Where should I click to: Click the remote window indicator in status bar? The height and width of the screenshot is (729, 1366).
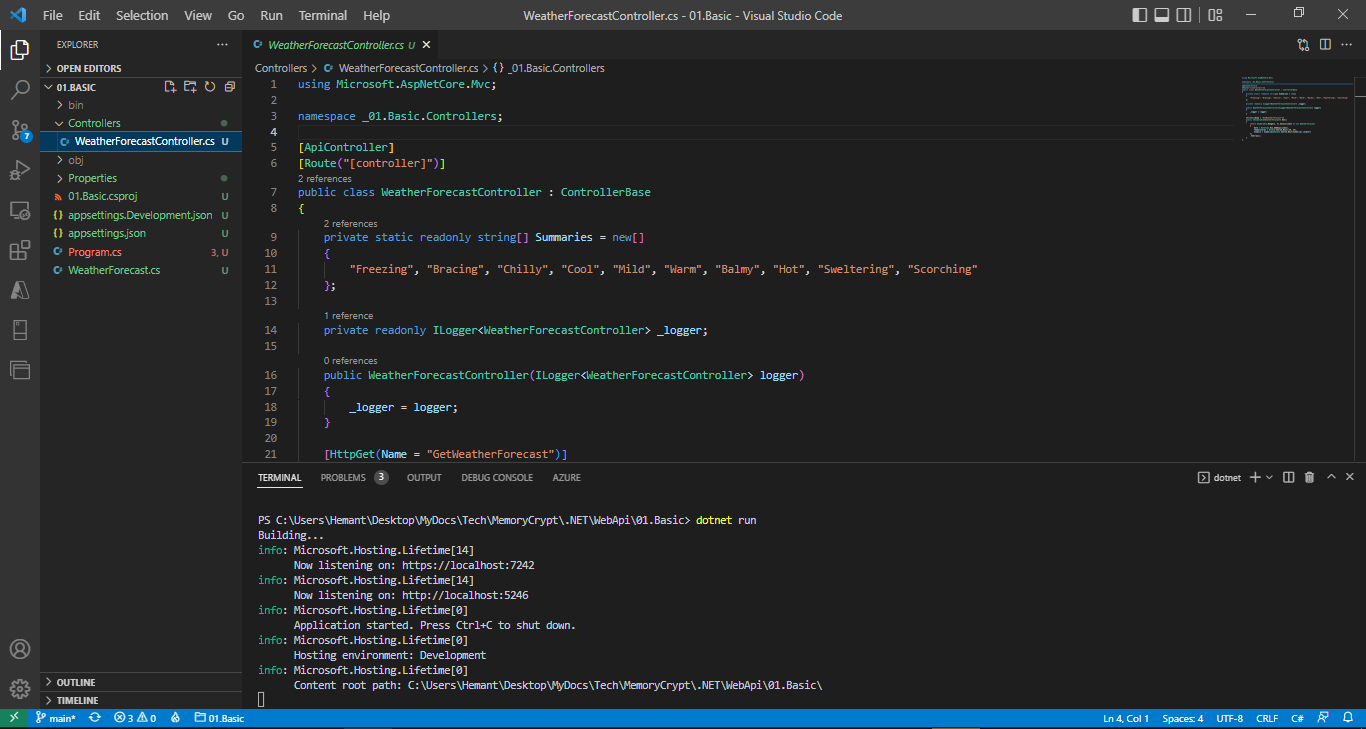point(14,718)
